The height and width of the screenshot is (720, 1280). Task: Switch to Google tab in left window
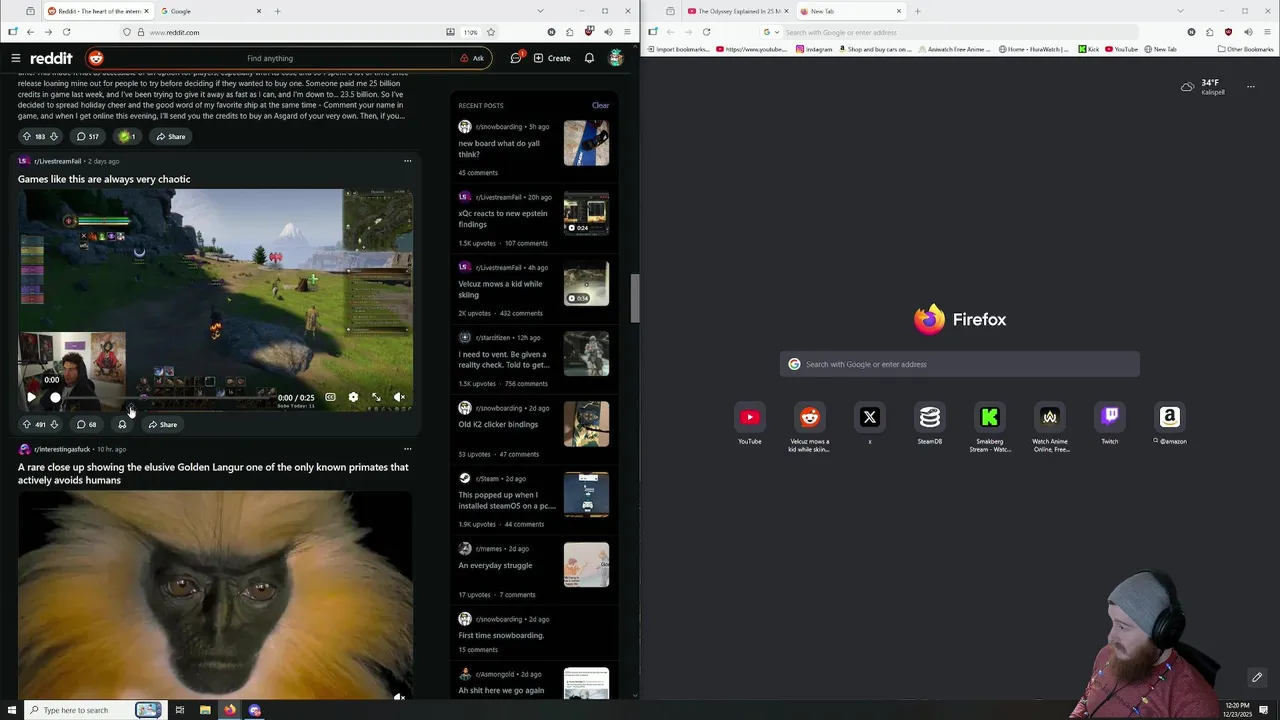pyautogui.click(x=210, y=11)
